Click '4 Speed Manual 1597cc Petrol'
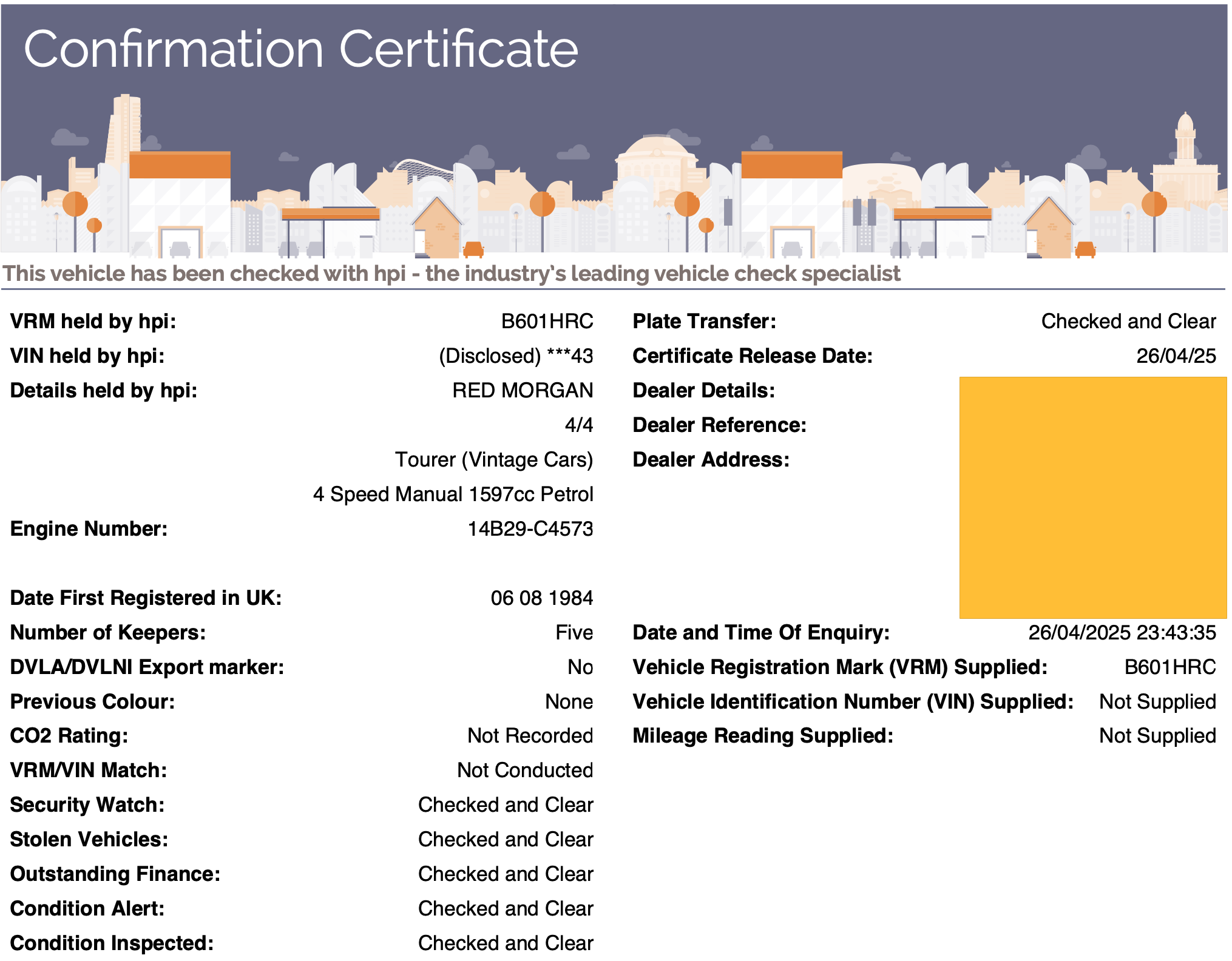 pos(453,494)
